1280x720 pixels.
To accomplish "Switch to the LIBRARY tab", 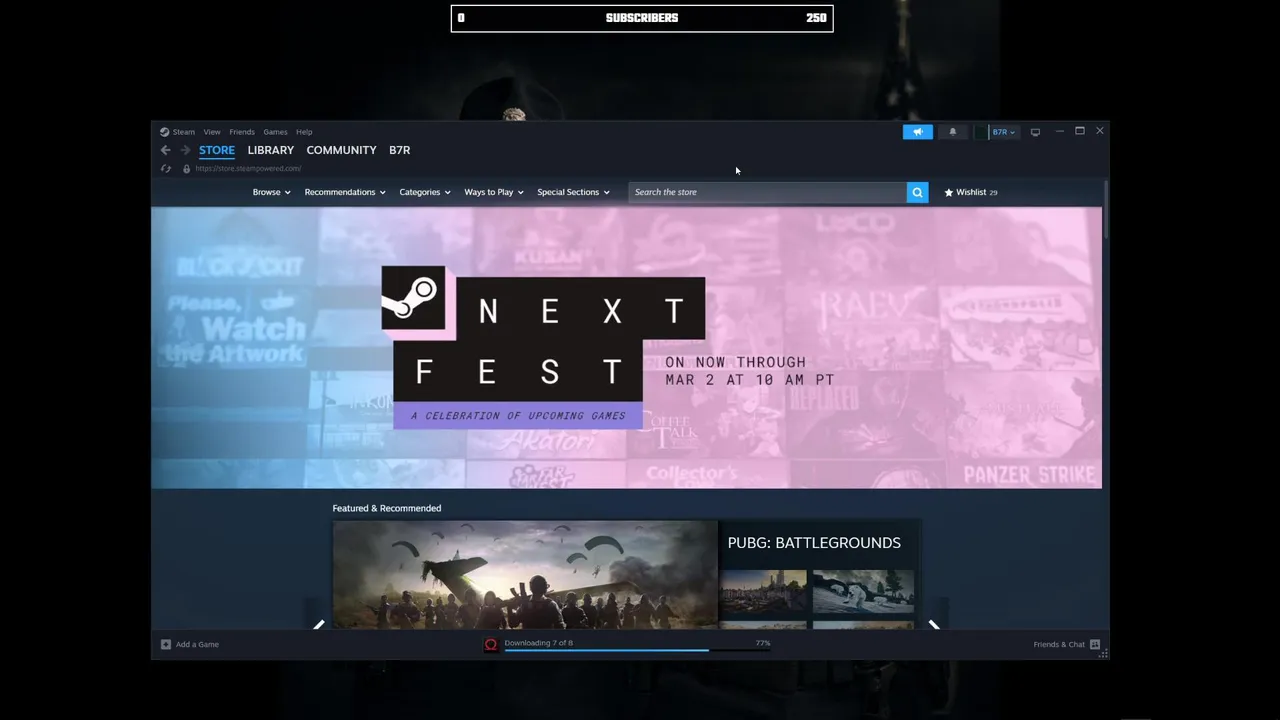I will (x=271, y=150).
